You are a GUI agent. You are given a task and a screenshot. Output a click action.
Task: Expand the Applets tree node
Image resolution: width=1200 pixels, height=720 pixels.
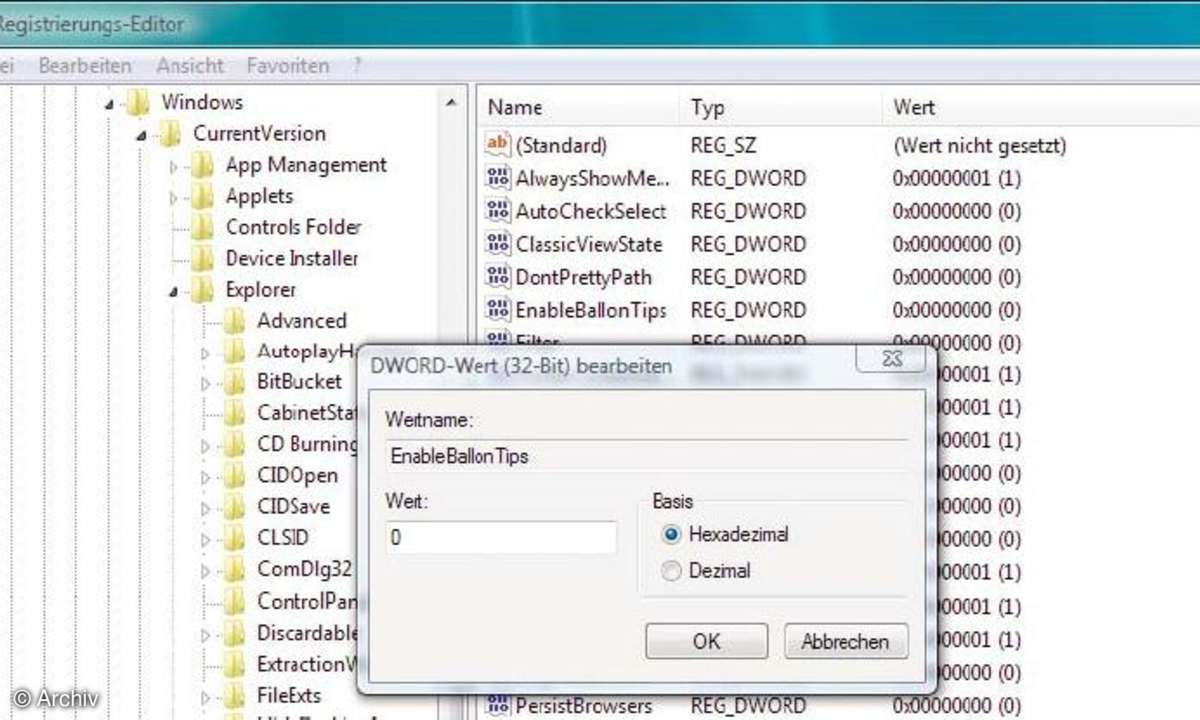tap(173, 197)
